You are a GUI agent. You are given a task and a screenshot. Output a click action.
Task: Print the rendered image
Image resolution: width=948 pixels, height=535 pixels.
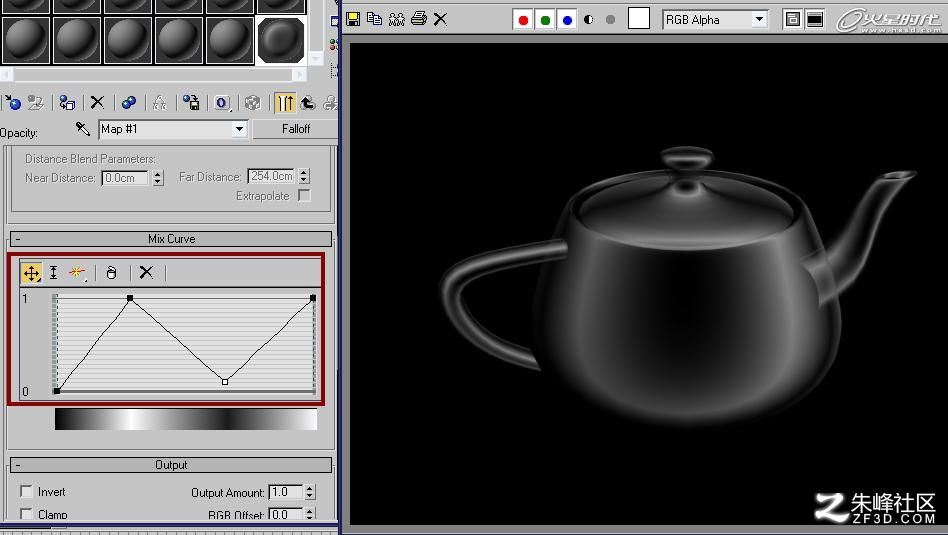418,19
